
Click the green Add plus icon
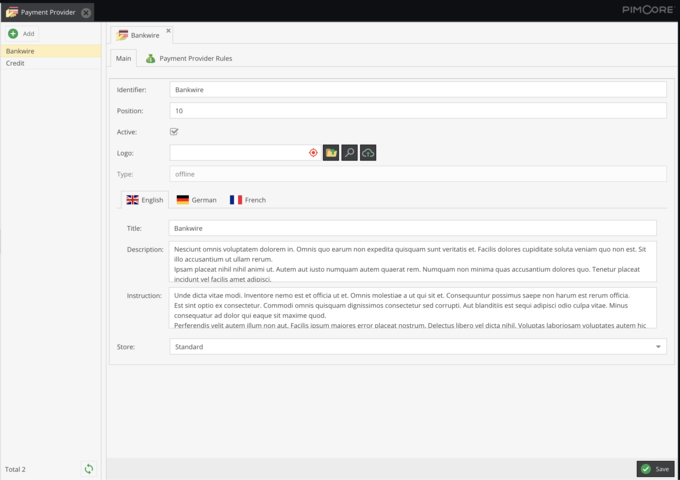click(x=13, y=33)
